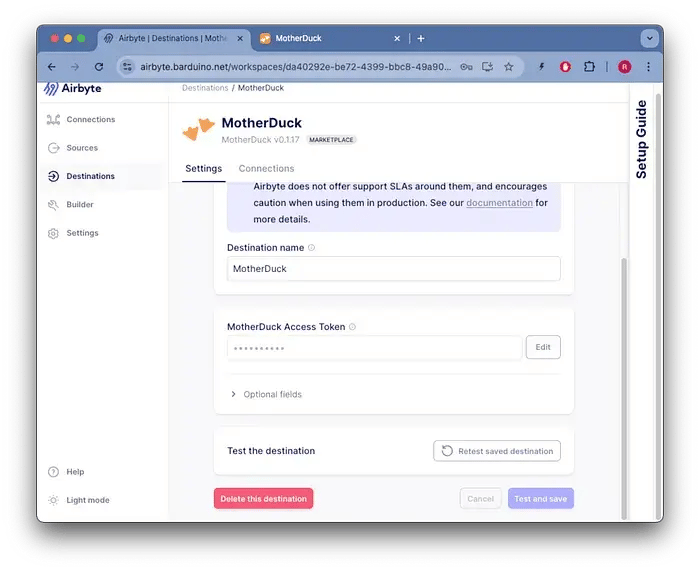Click the Destinations arrow icon

click(x=53, y=176)
